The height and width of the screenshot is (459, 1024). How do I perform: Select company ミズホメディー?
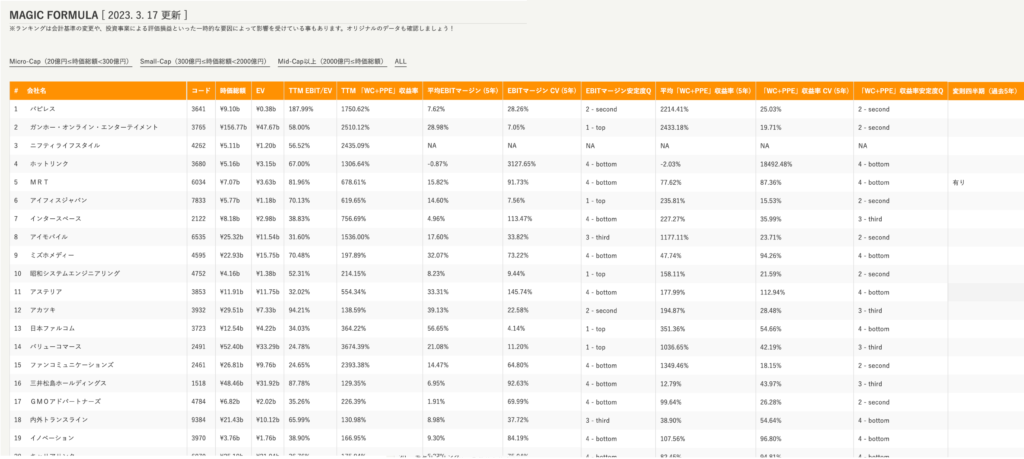(x=52, y=255)
